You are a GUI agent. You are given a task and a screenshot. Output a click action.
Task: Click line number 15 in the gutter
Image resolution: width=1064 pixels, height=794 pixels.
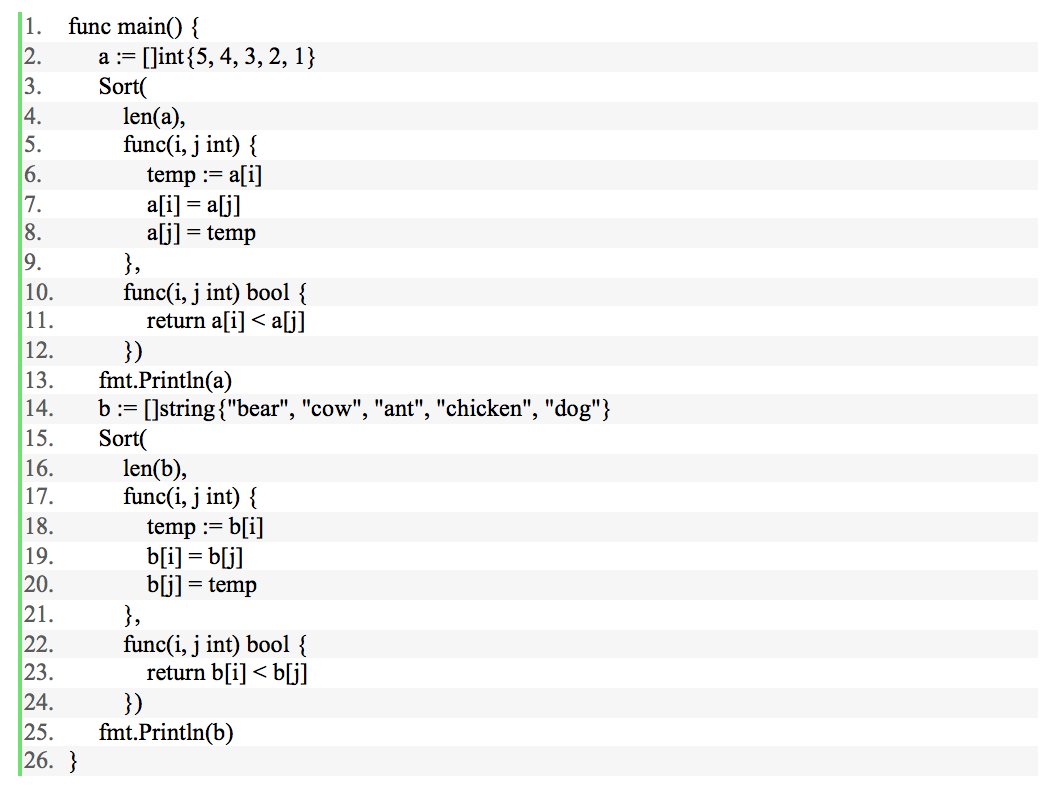pyautogui.click(x=38, y=439)
